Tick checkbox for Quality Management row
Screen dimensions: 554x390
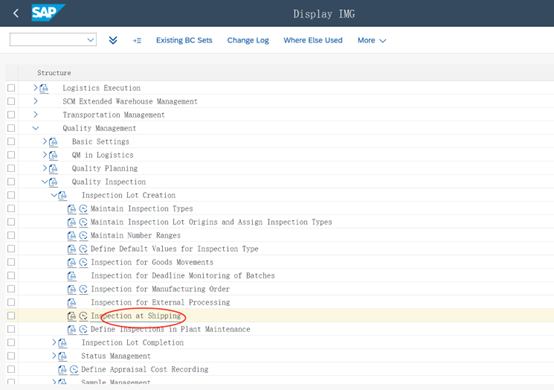[11, 128]
